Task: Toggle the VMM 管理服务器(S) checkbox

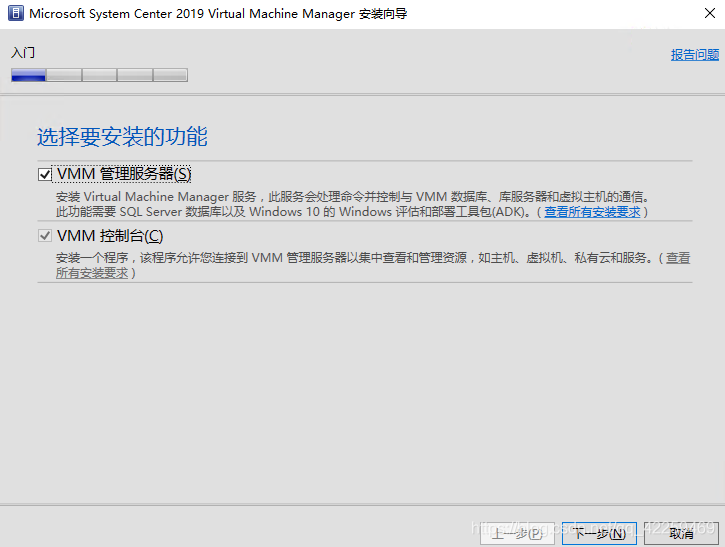Action: (45, 175)
